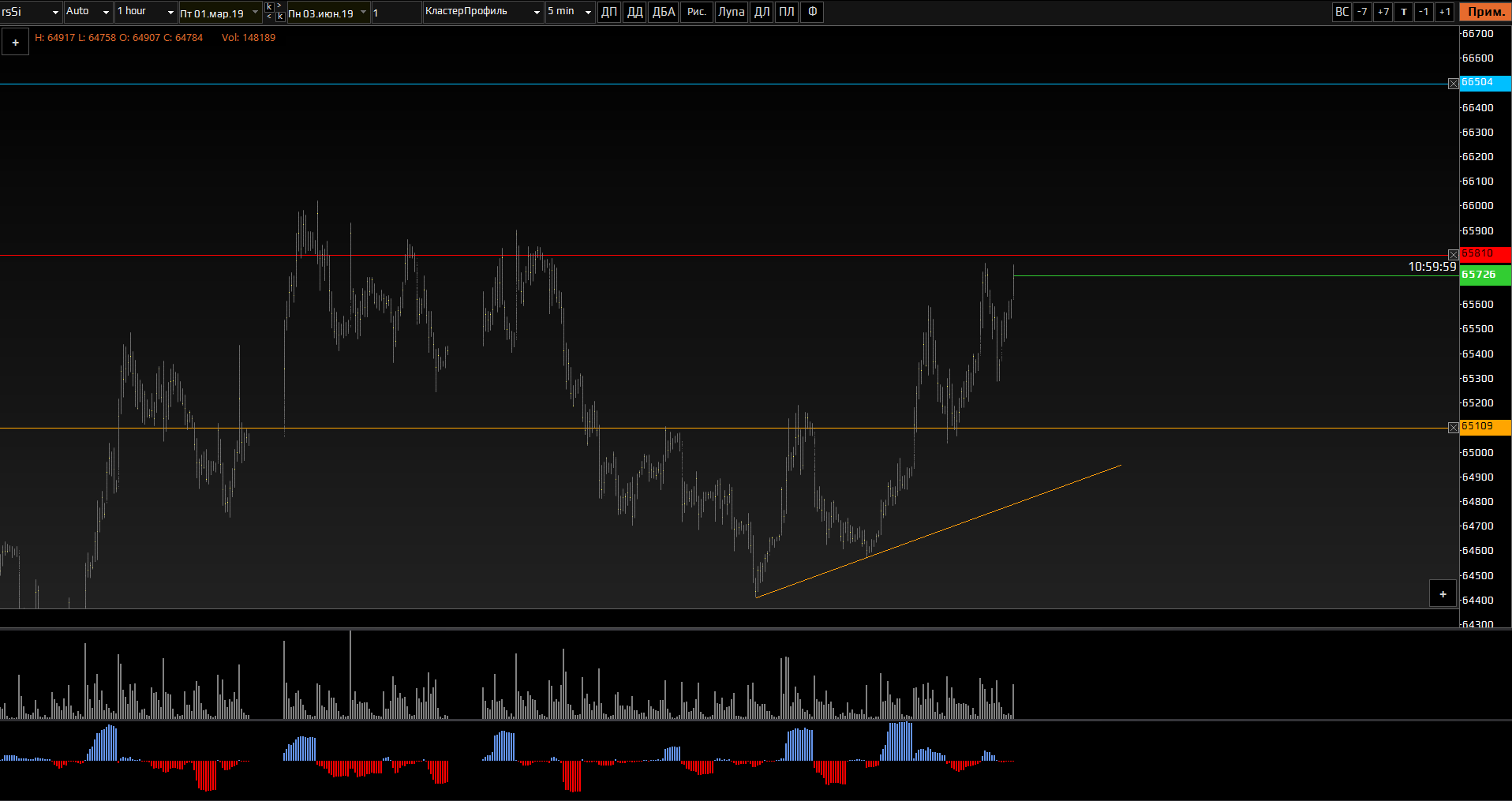Click the orange 65109 price level label
Screen dimensions: 1512x801
pyautogui.click(x=1484, y=427)
